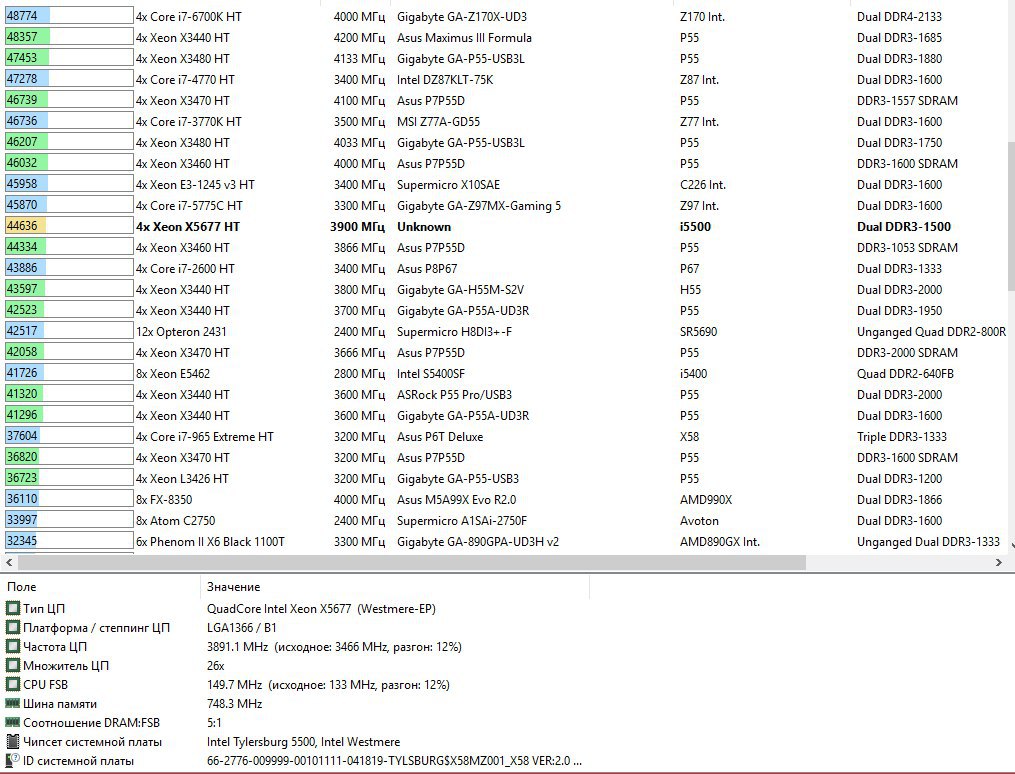Click the horizontal scrollbar thumb

pos(411,562)
